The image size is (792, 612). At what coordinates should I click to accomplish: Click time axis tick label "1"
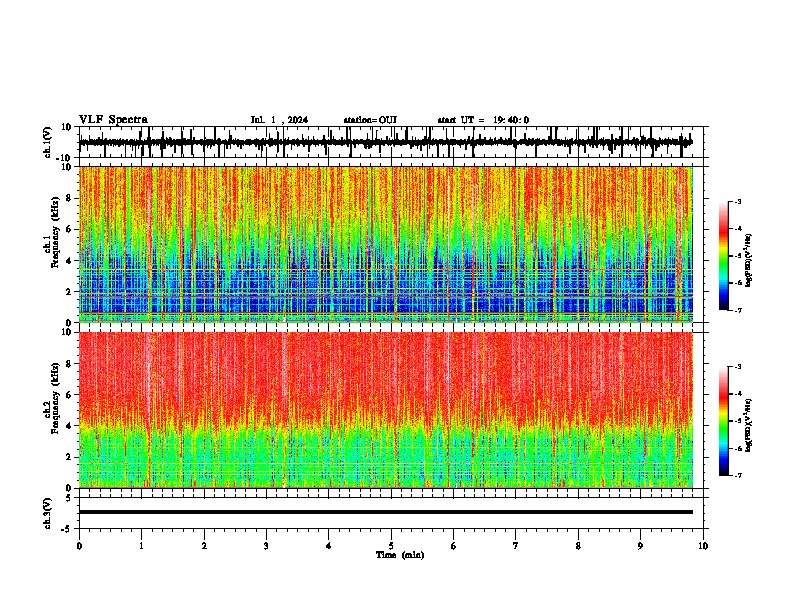click(x=141, y=546)
